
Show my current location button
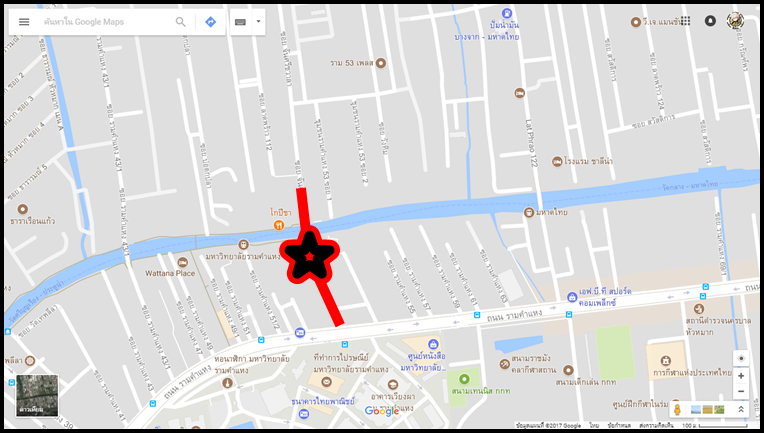(x=741, y=358)
